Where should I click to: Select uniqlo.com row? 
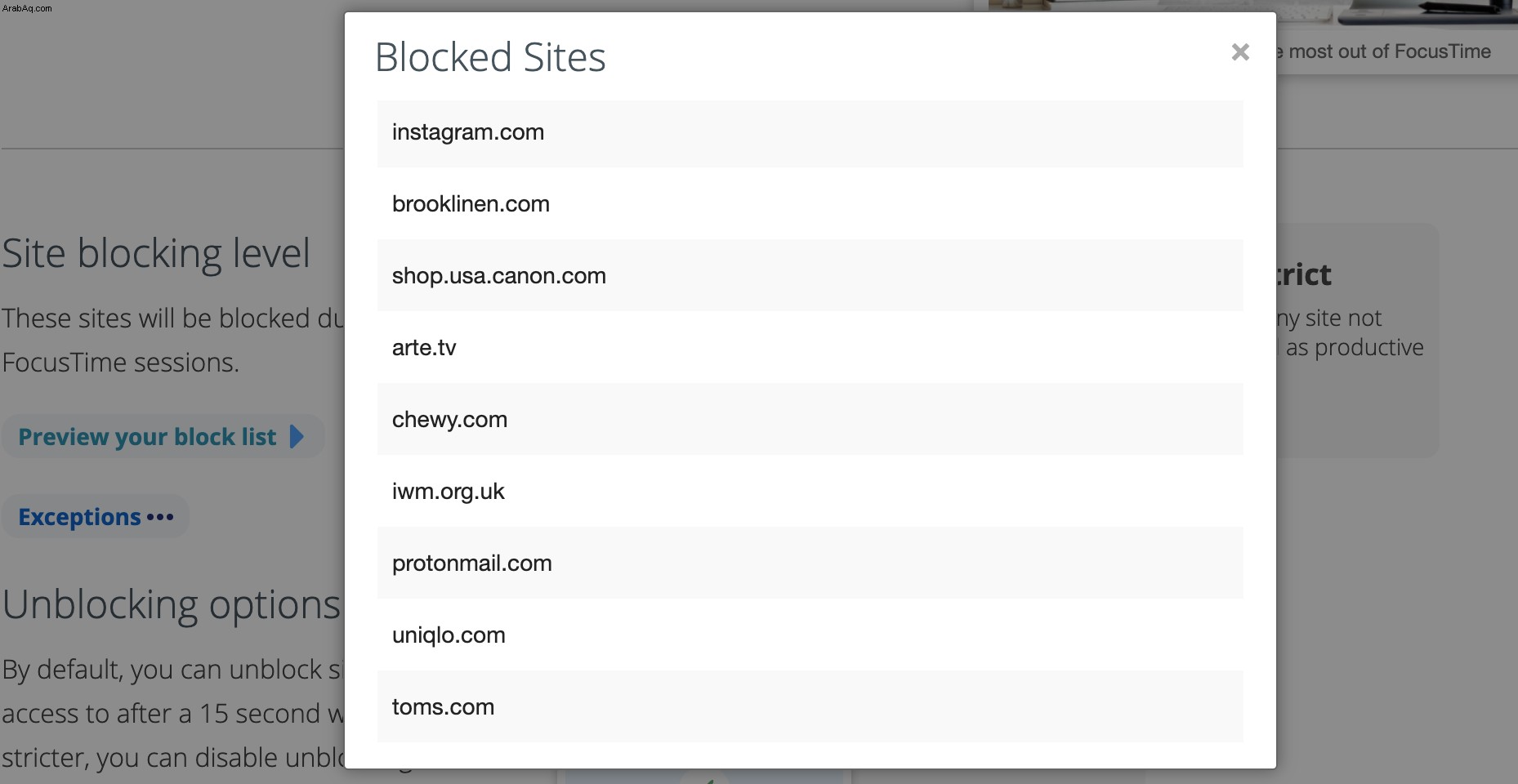pyautogui.click(x=810, y=635)
